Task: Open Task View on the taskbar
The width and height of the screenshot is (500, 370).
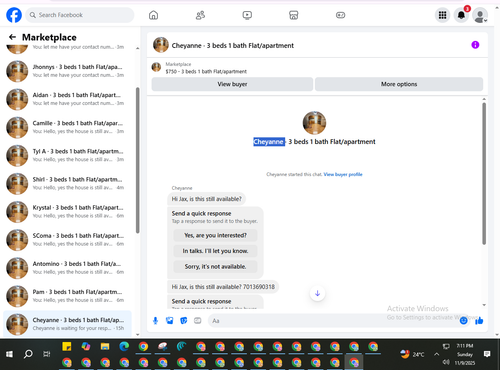Action: tap(47, 354)
